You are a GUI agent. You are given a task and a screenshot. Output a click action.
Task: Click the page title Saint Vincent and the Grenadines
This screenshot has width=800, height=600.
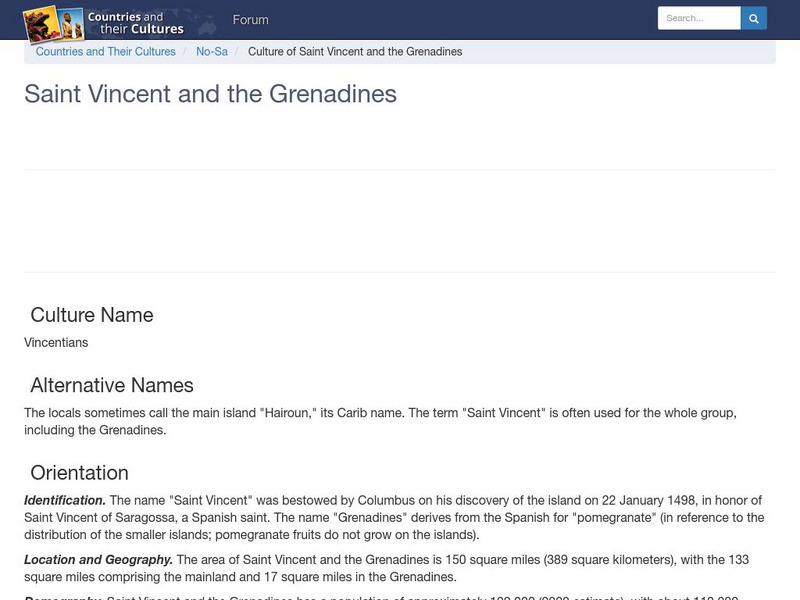pos(210,96)
